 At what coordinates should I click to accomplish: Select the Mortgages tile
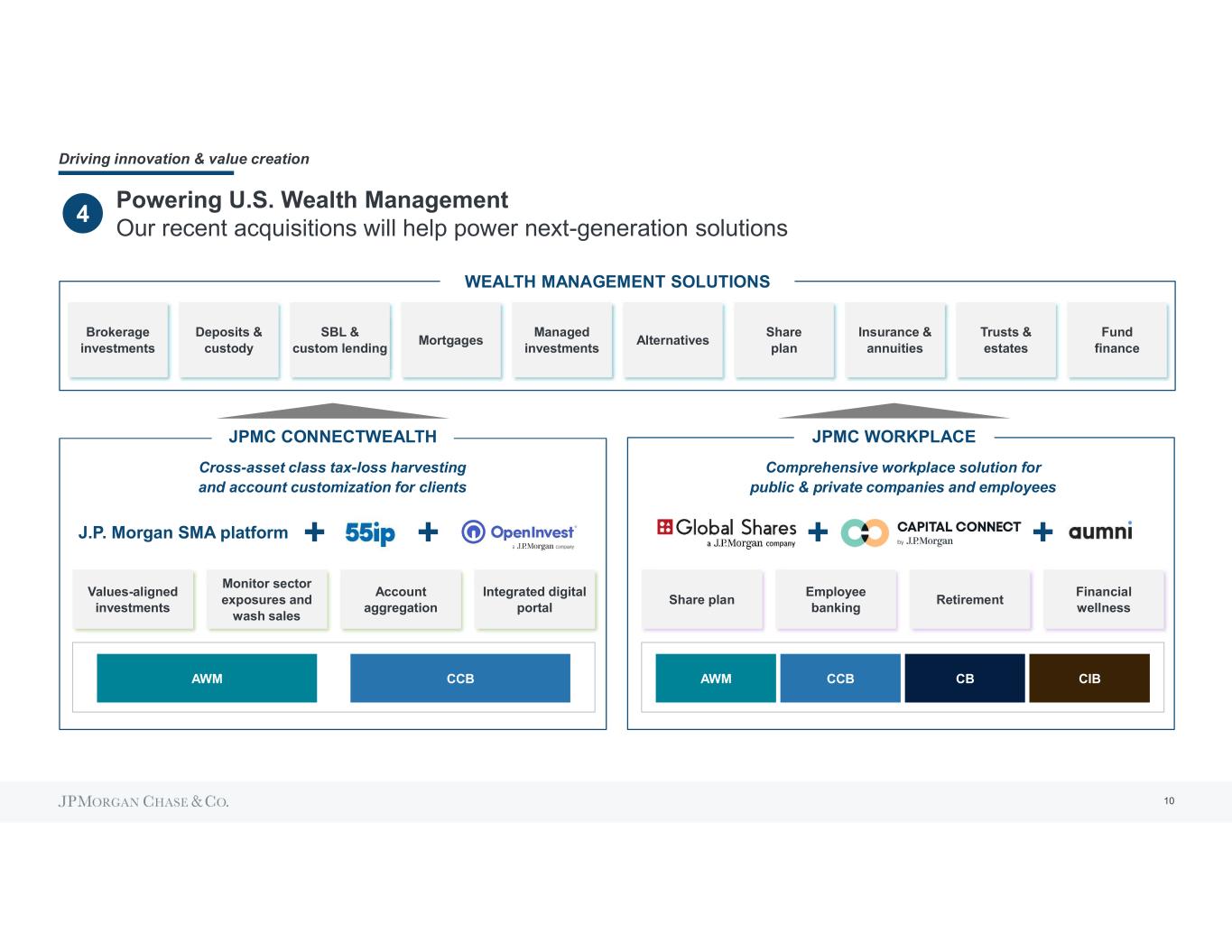(450, 340)
